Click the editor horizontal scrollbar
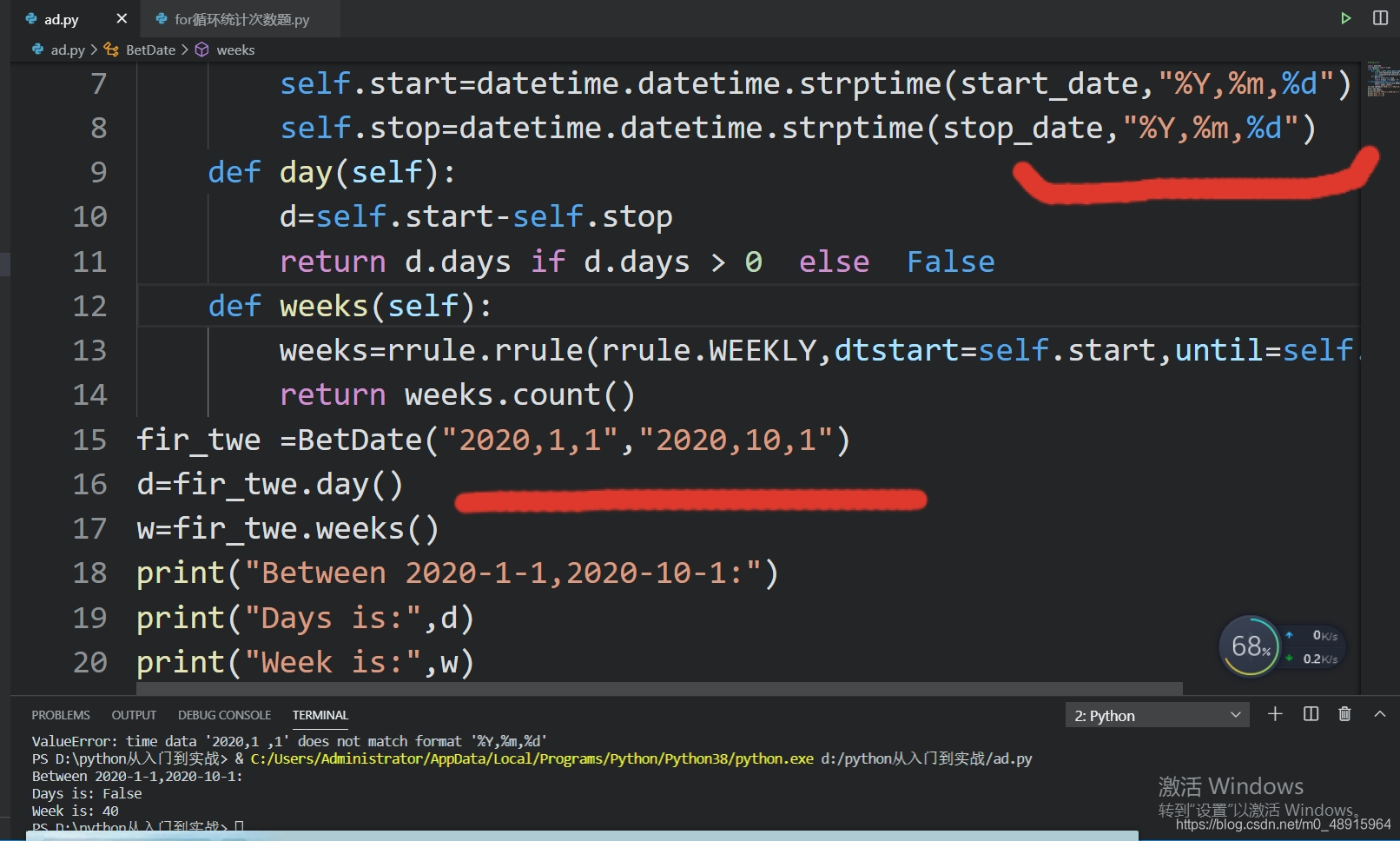Screen dimensions: 1400x841 659,688
